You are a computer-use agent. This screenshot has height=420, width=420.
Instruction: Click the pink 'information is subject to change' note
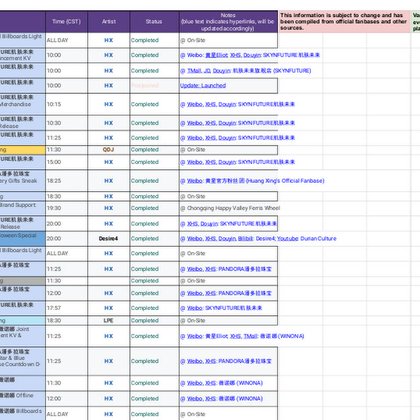[x=344, y=21]
